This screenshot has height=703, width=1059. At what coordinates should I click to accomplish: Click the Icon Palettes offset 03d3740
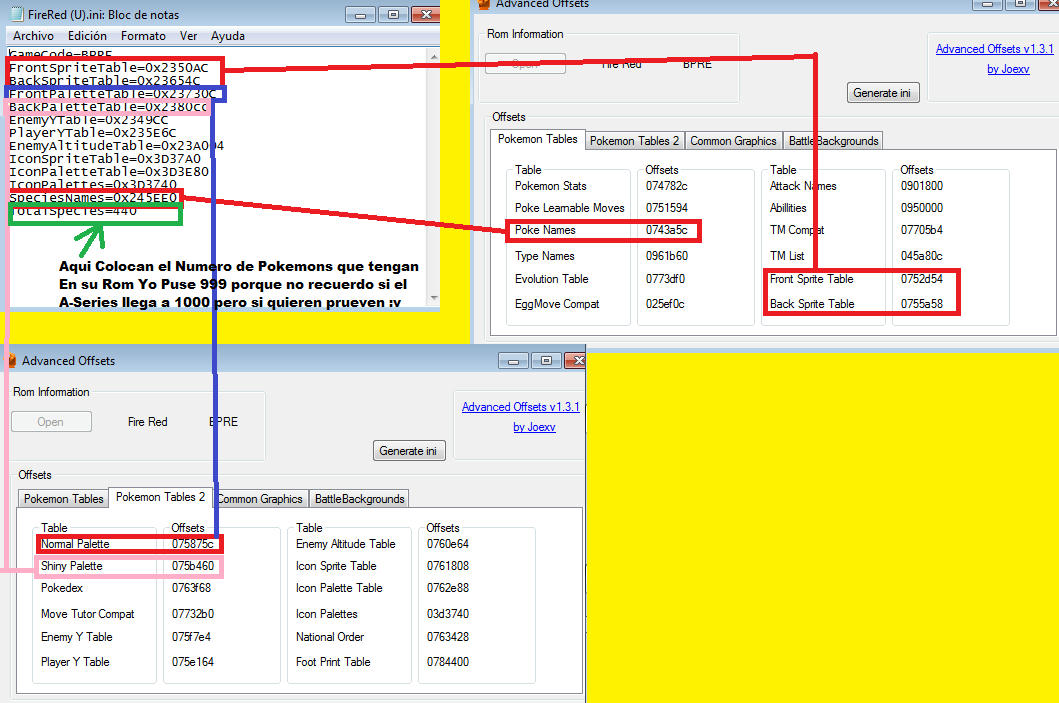tap(447, 614)
